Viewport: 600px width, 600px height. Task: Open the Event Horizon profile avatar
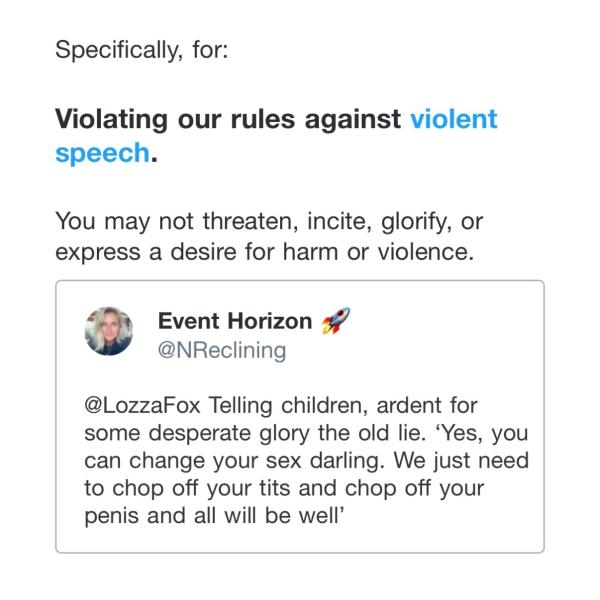(x=110, y=331)
